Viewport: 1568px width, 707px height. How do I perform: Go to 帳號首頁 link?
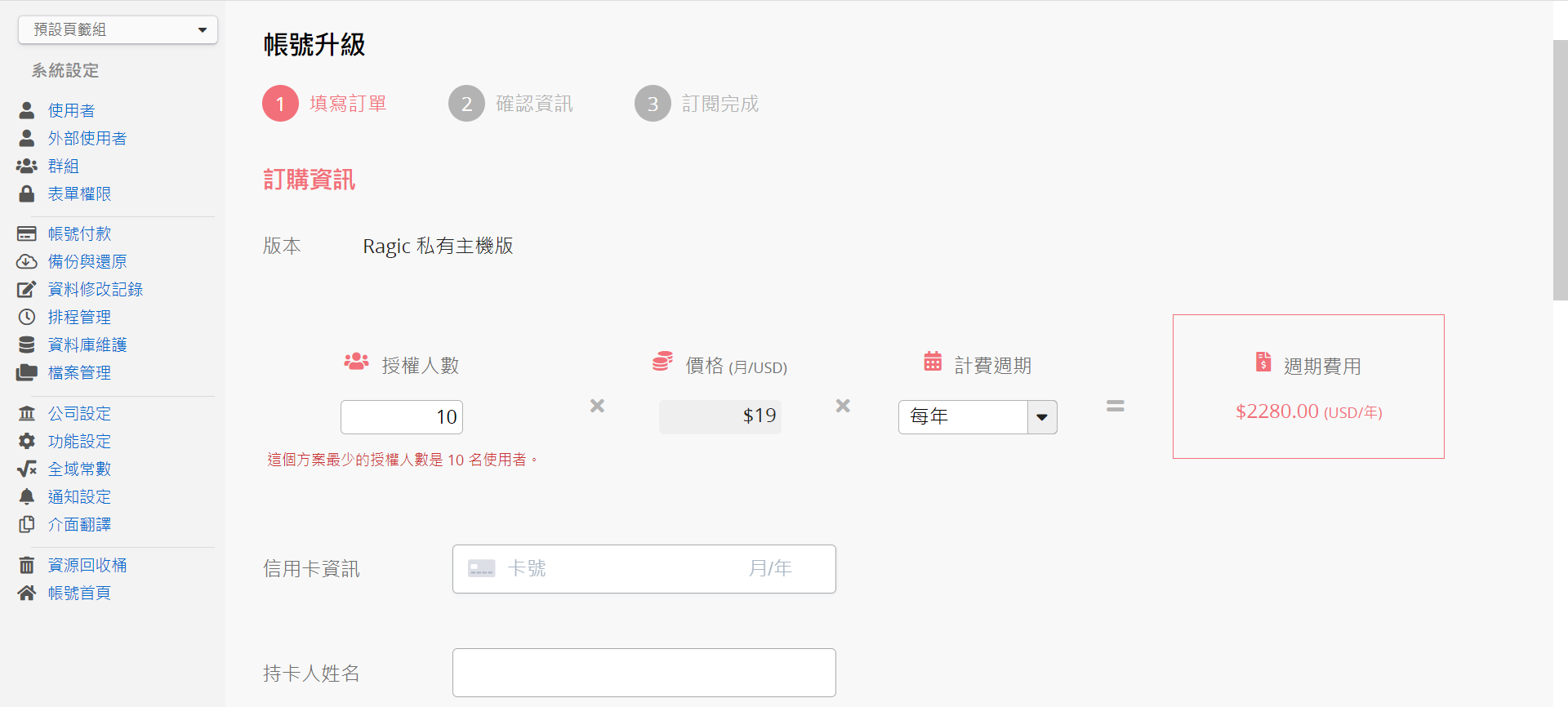pos(79,593)
